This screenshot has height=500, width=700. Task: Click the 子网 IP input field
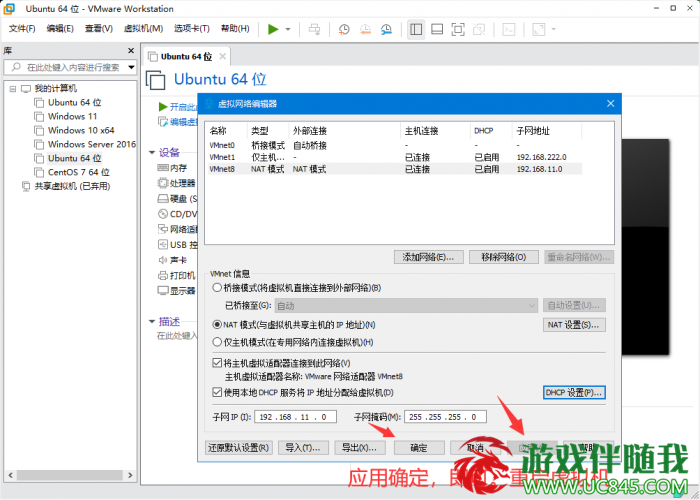(296, 417)
